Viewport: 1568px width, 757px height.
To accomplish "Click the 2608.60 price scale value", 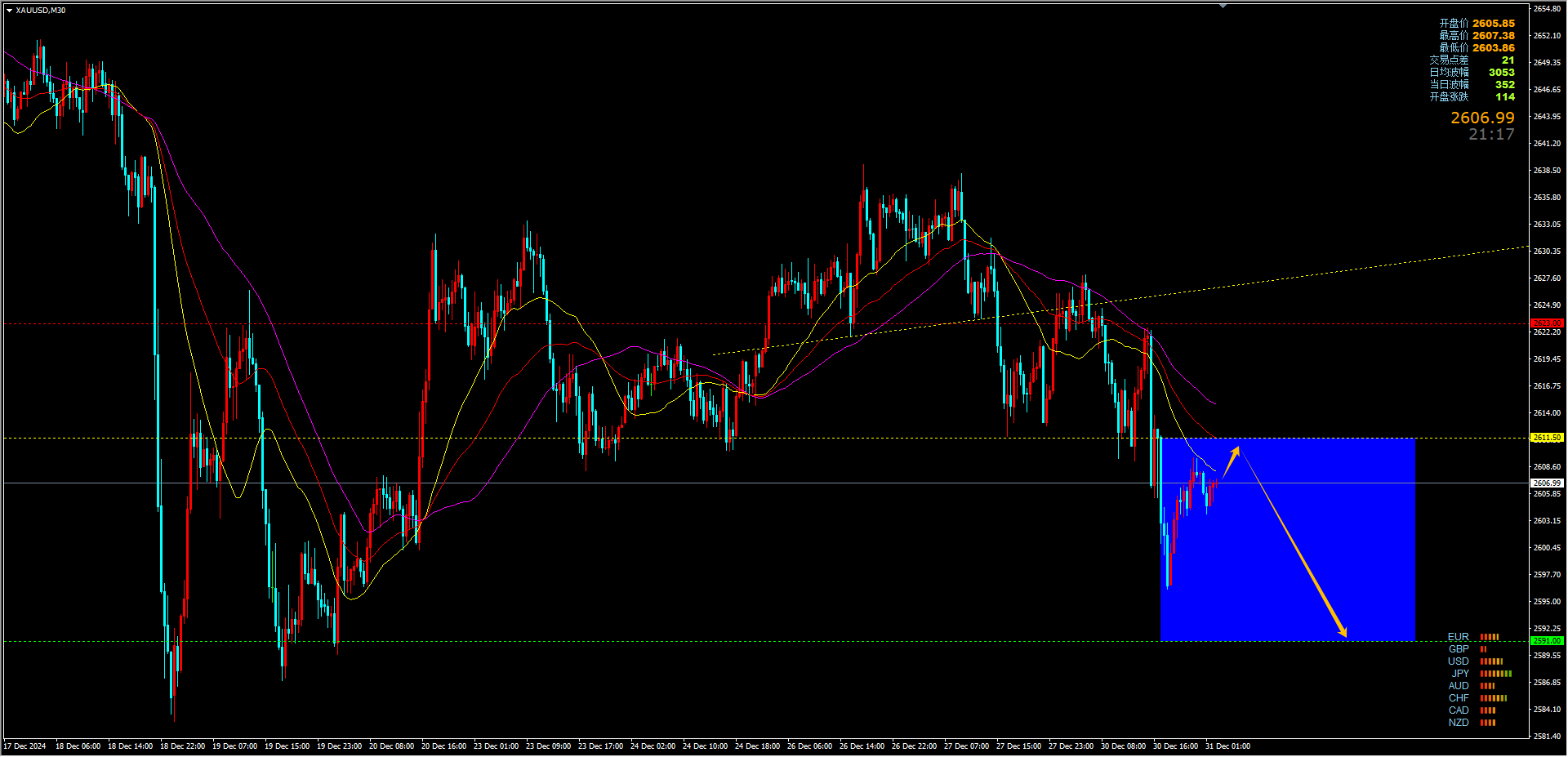I will point(1547,467).
